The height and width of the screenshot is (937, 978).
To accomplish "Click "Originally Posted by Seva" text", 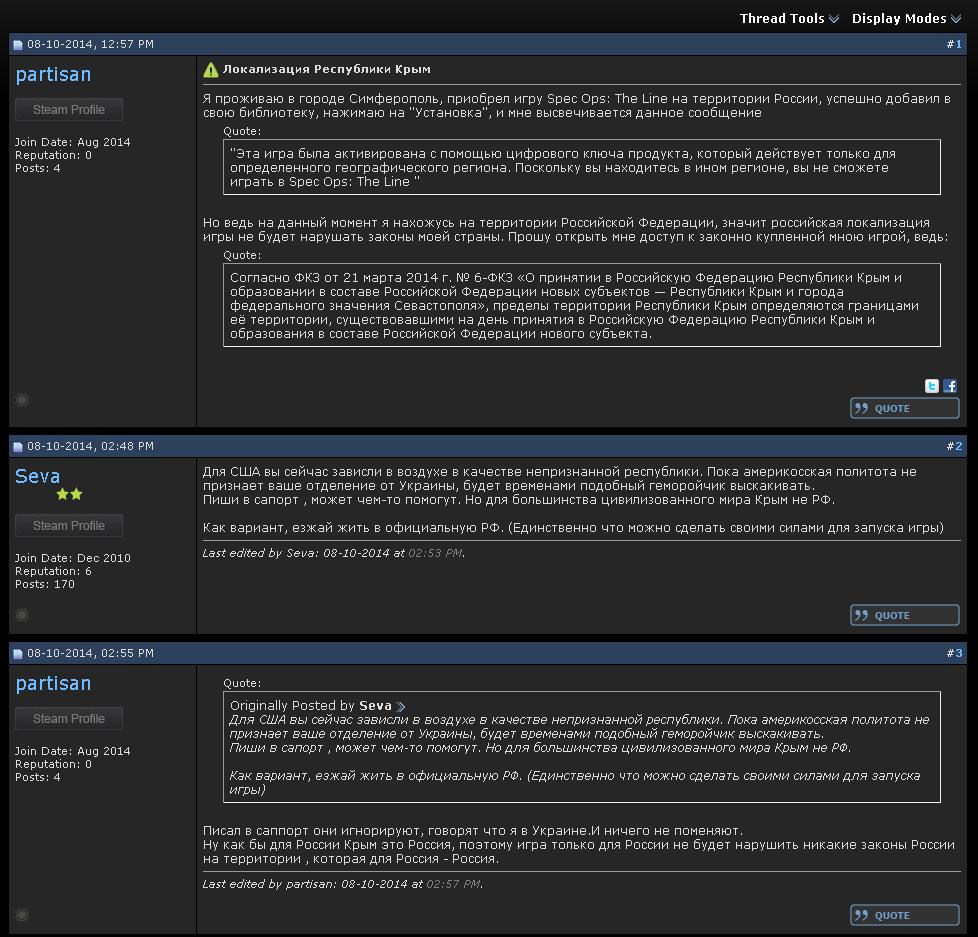I will pos(311,706).
